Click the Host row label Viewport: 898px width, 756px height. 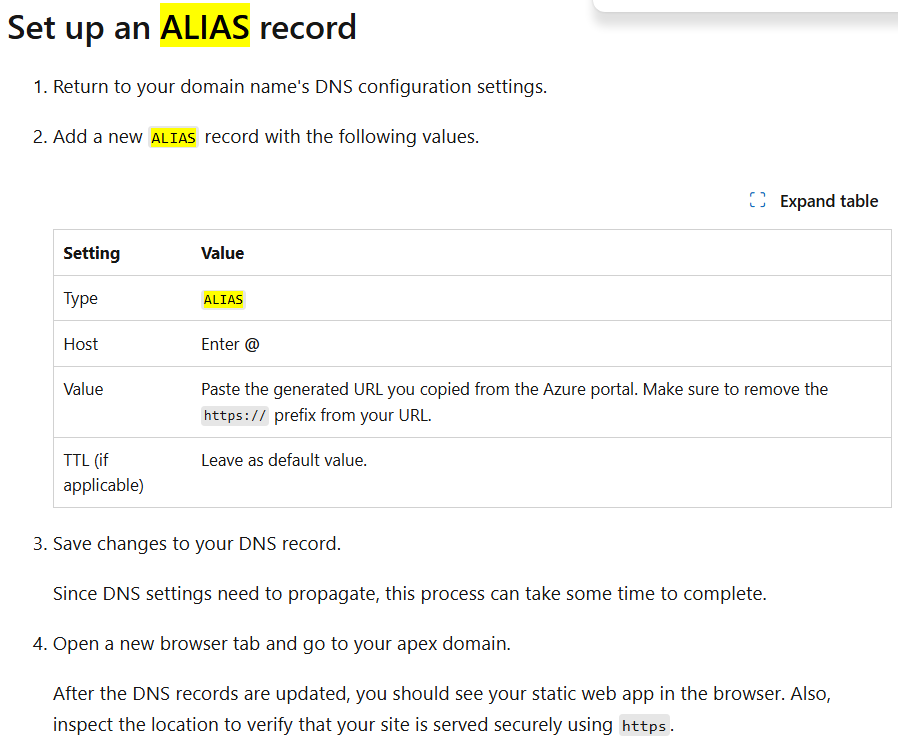(x=81, y=344)
